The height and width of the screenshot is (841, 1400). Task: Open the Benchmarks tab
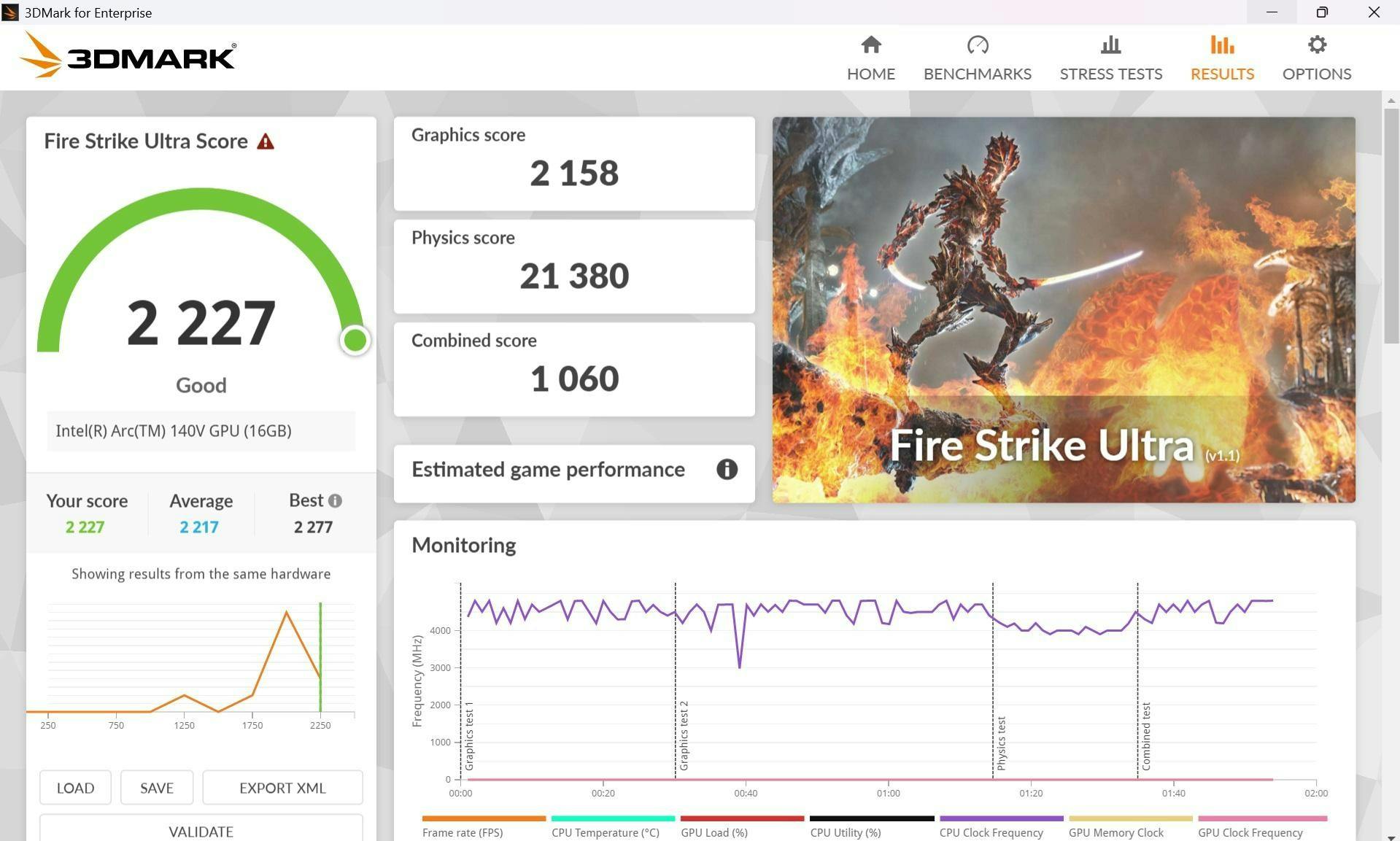tap(977, 58)
